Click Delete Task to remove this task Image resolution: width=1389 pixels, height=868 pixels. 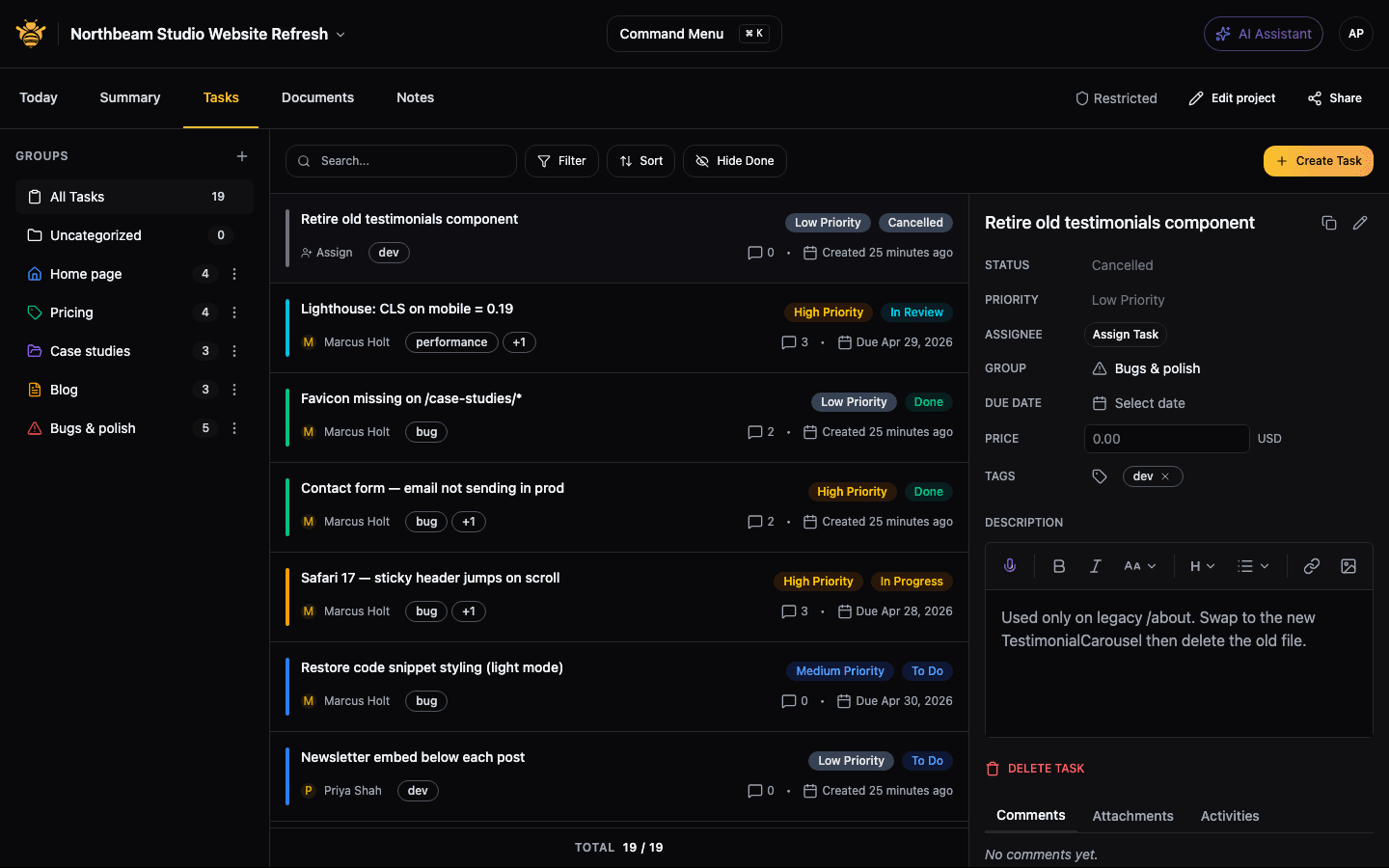1035,768
